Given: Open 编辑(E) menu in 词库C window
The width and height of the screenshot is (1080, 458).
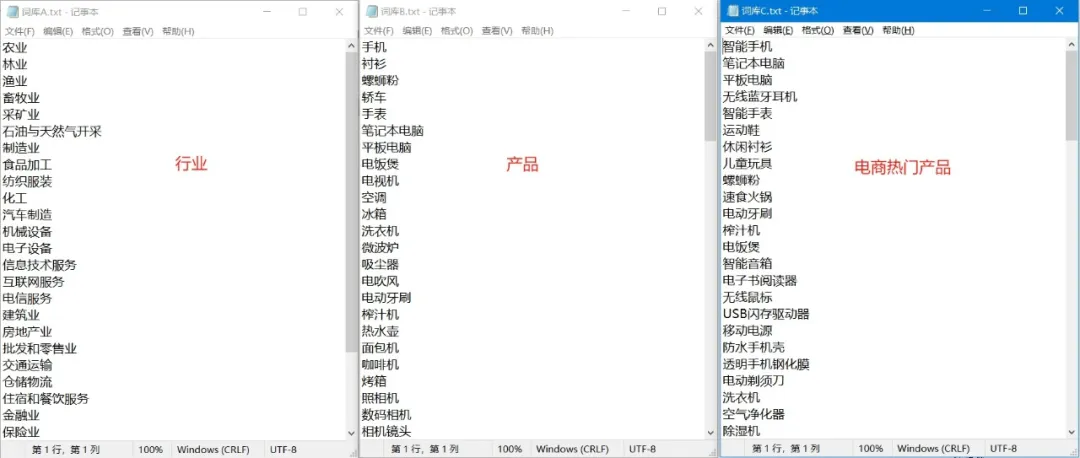Looking at the screenshot, I should pos(778,30).
